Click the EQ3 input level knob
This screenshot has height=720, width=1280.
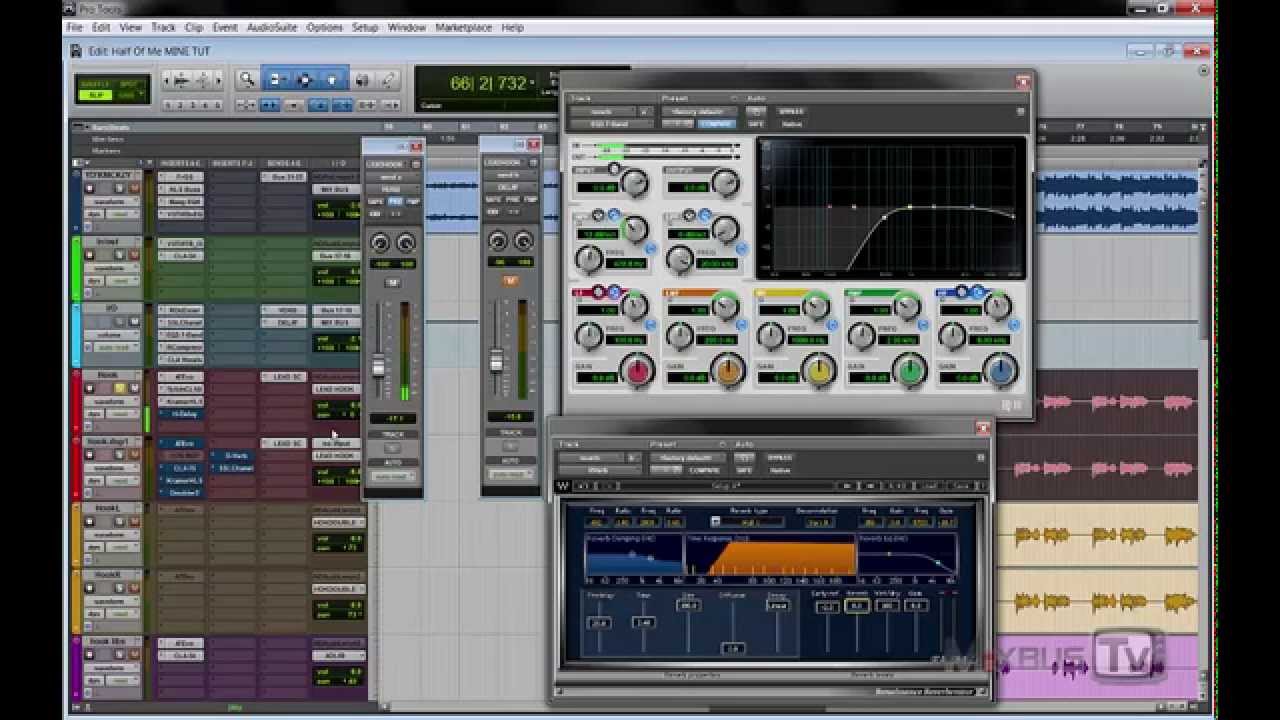click(x=634, y=182)
